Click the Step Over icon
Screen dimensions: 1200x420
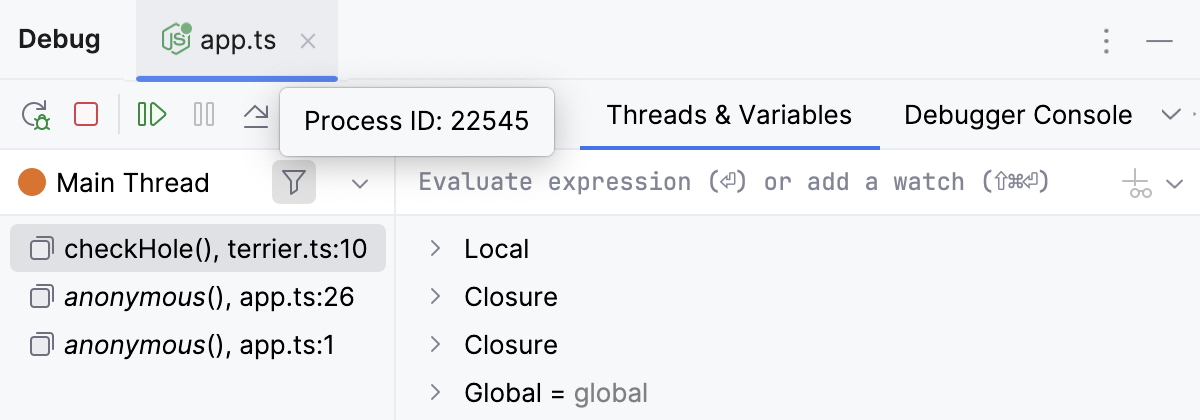click(257, 116)
